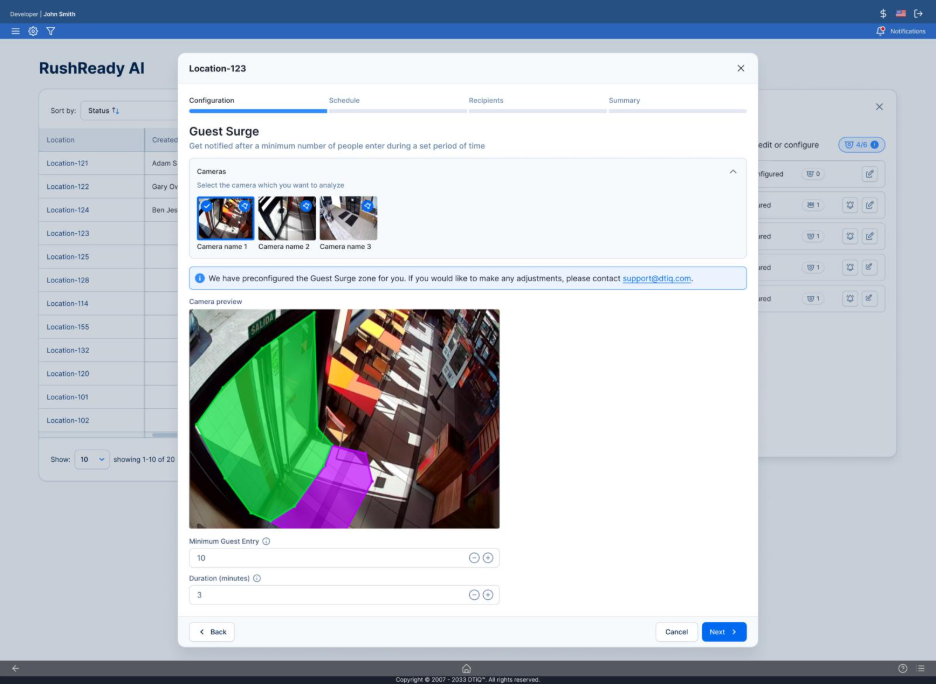Select the Camera name 3 thumbnail
936x684 pixels.
click(348, 218)
